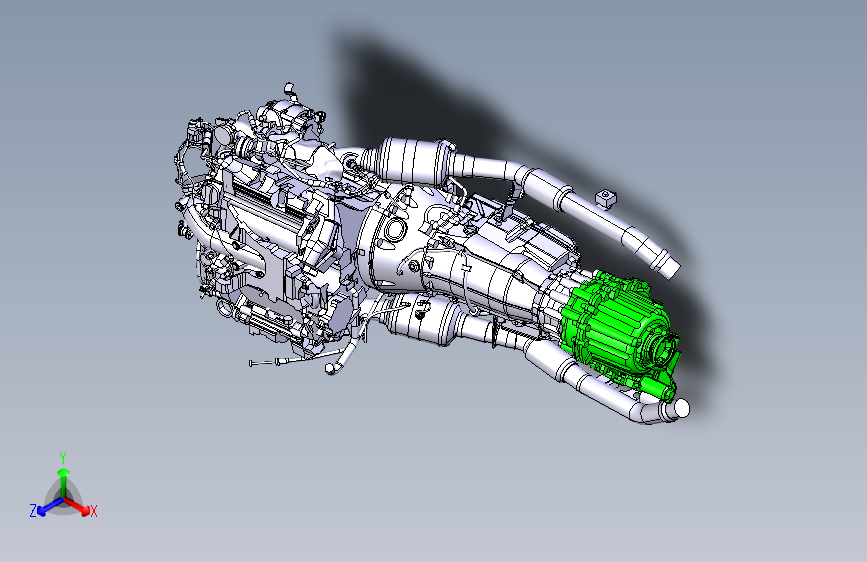867x562 pixels.
Task: Select the lower exhaust pipe tip
Action: coord(681,409)
